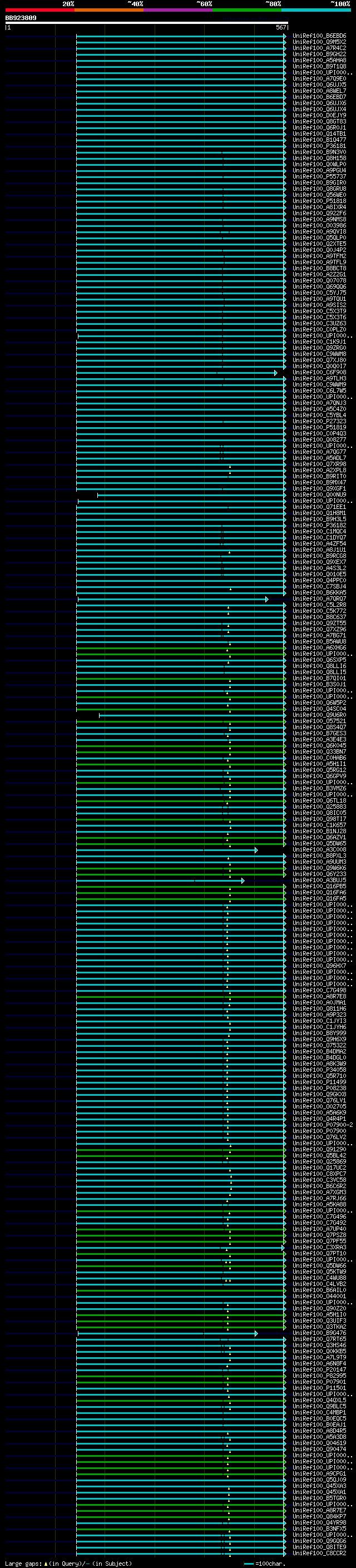Click UniRef100_C1K9J1 label
The height and width of the screenshot is (1568, 356).
click(x=319, y=342)
